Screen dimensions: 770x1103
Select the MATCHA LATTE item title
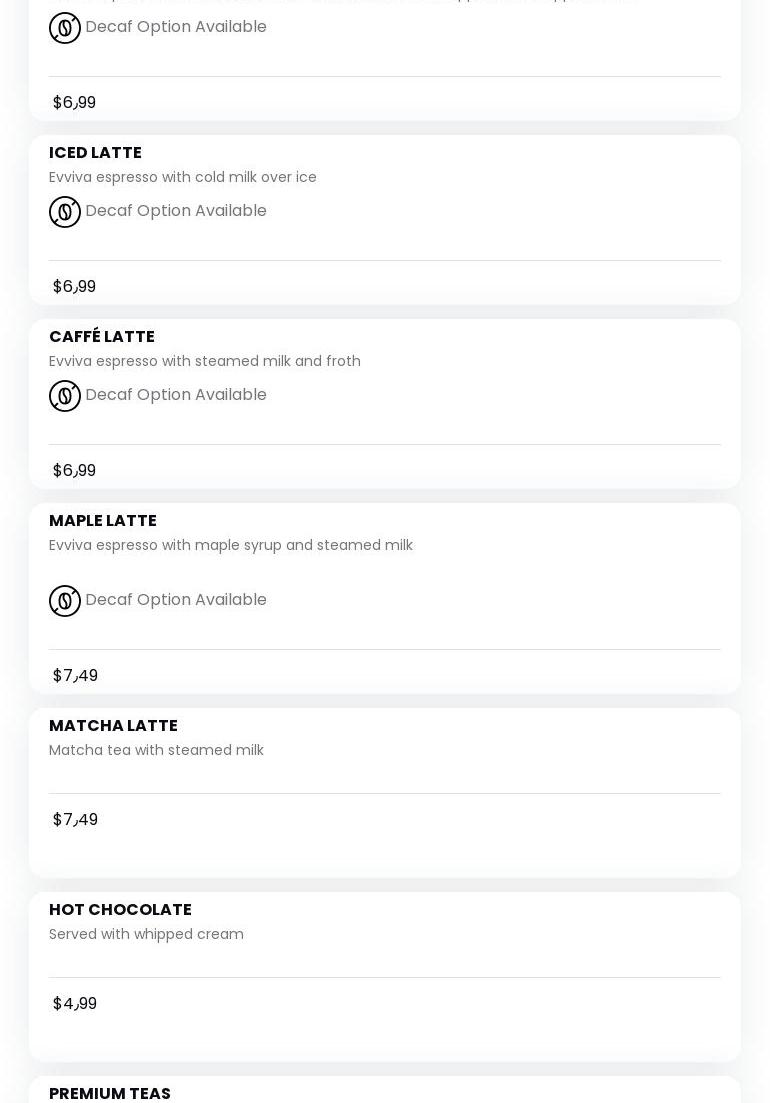[x=113, y=726]
